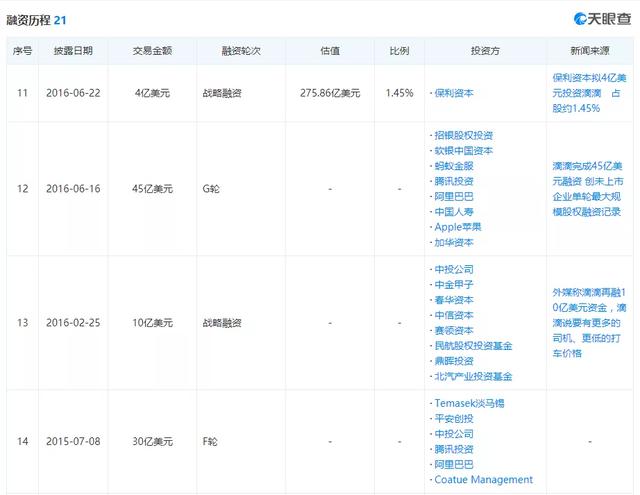Open investor link Apple苹果
Image resolution: width=640 pixels, height=495 pixels.
pos(458,227)
